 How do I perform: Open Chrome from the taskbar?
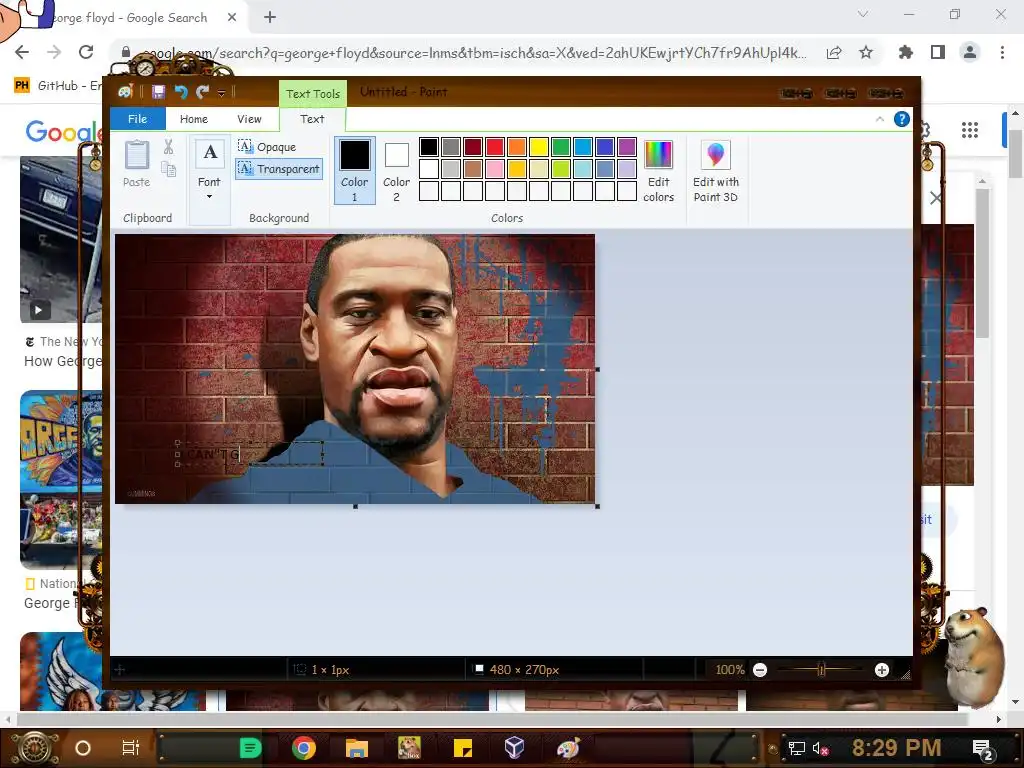[304, 748]
